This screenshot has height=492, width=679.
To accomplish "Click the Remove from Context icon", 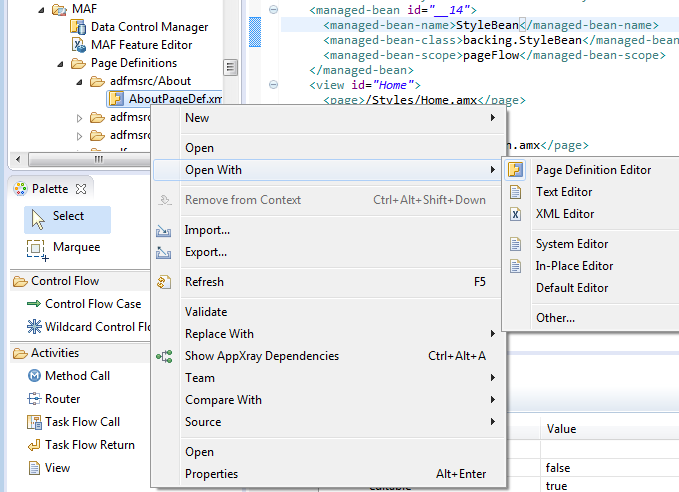I will pos(165,200).
